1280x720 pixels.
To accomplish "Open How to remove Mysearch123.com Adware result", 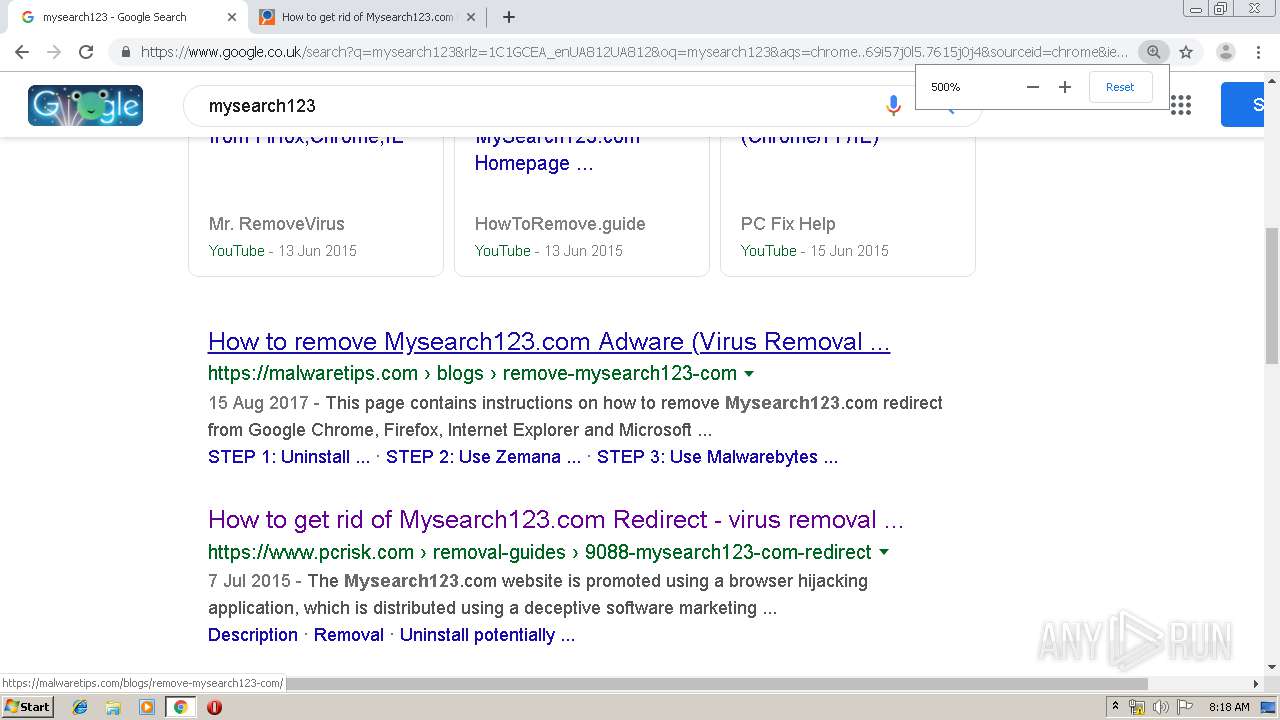I will point(549,342).
